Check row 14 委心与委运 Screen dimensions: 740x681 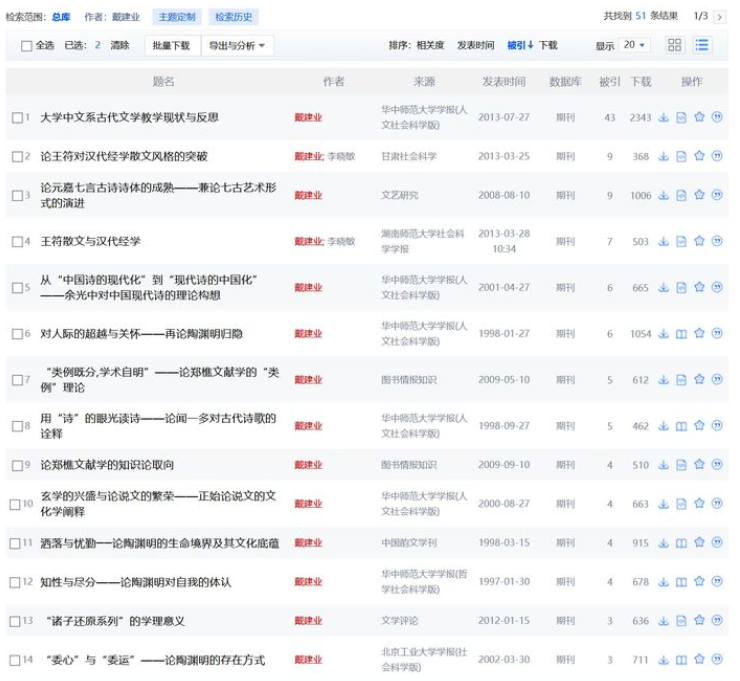(x=15, y=660)
